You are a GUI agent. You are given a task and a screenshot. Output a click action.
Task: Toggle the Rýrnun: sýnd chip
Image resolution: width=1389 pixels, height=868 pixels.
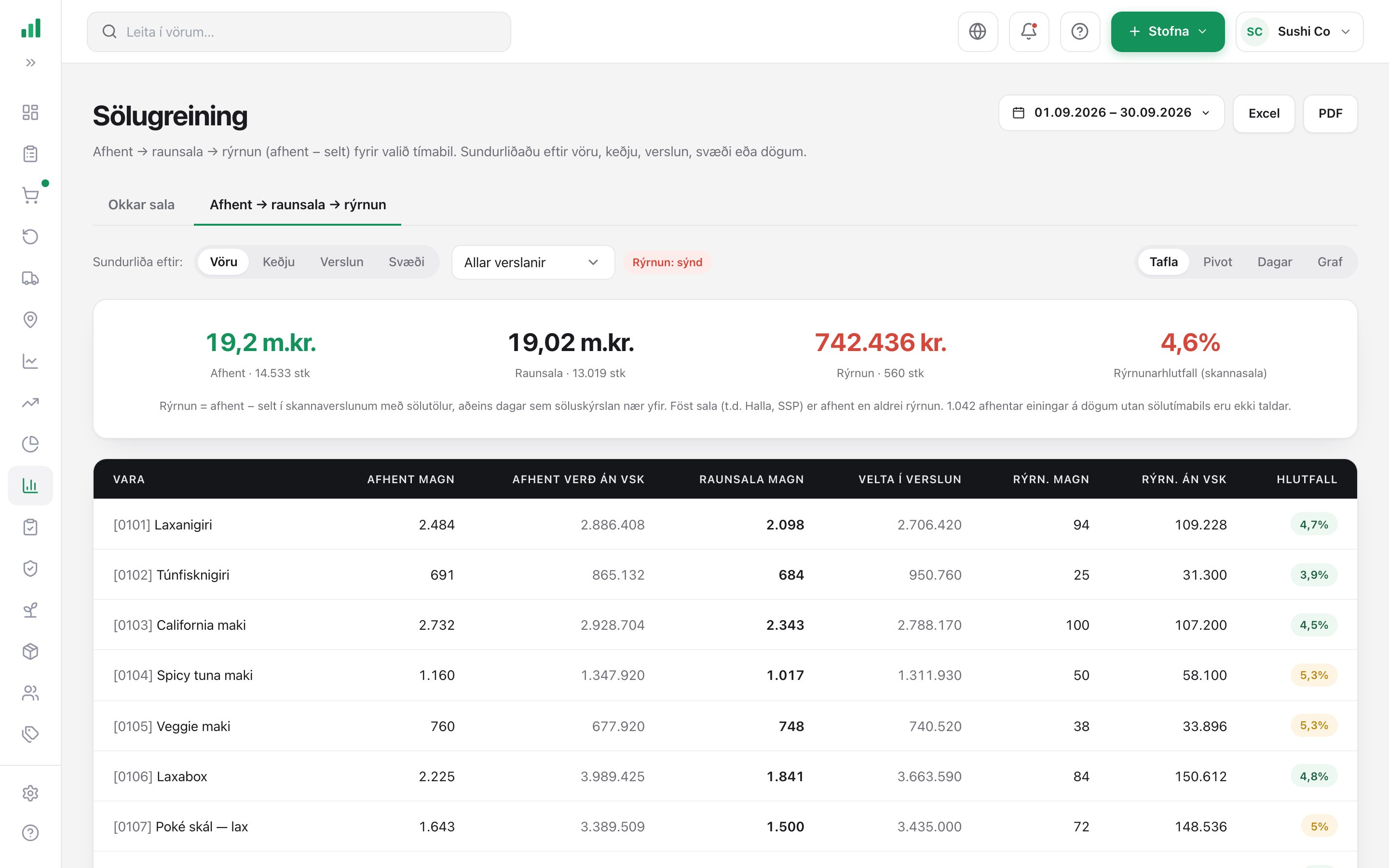tap(667, 262)
